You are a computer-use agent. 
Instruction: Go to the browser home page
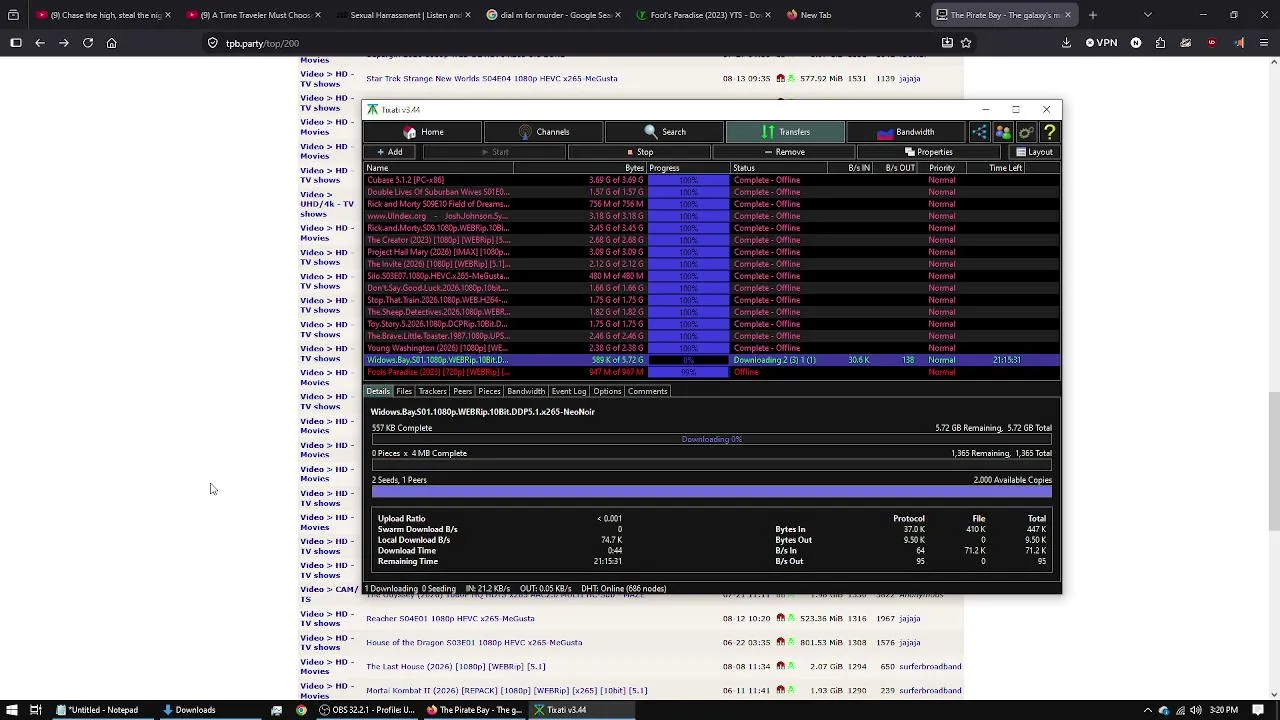[x=112, y=43]
